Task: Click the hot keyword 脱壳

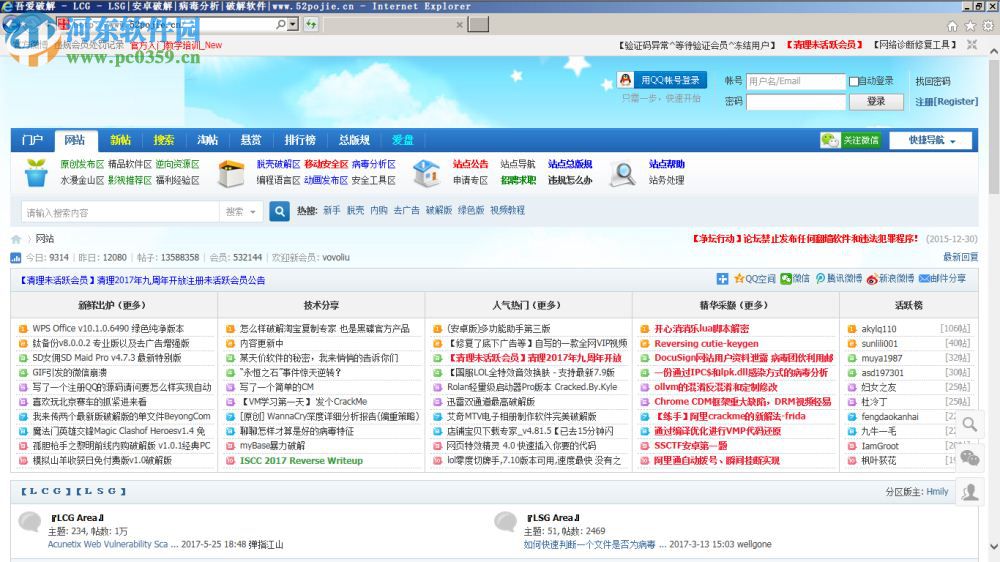Action: coord(355,211)
